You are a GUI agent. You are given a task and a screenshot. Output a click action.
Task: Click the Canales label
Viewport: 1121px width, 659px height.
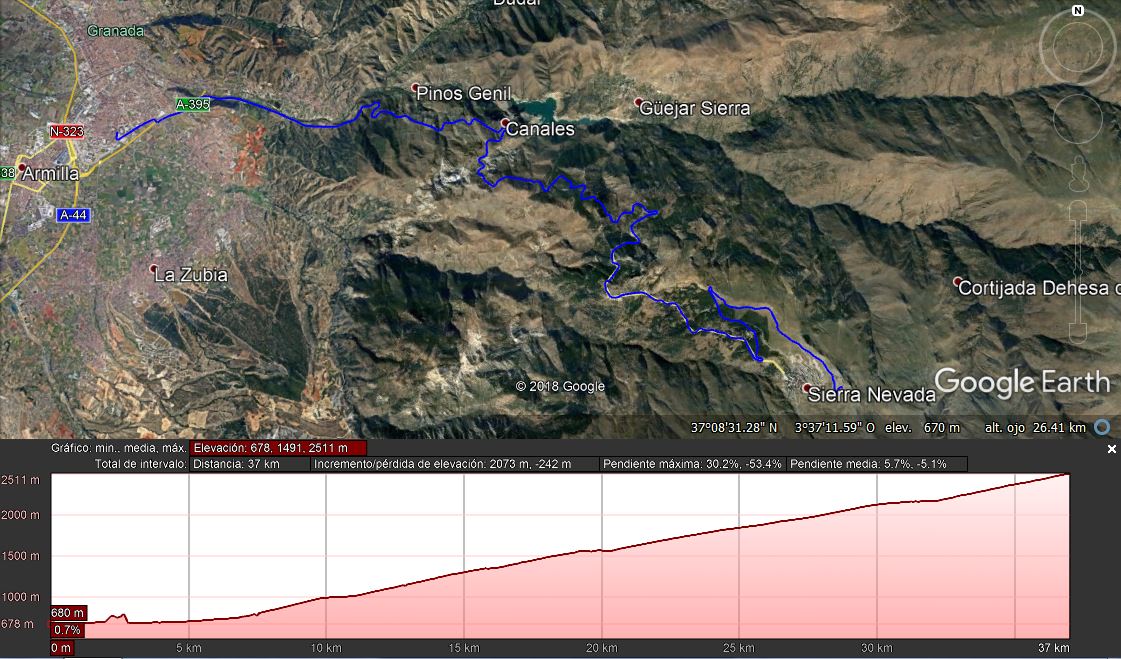coord(540,129)
